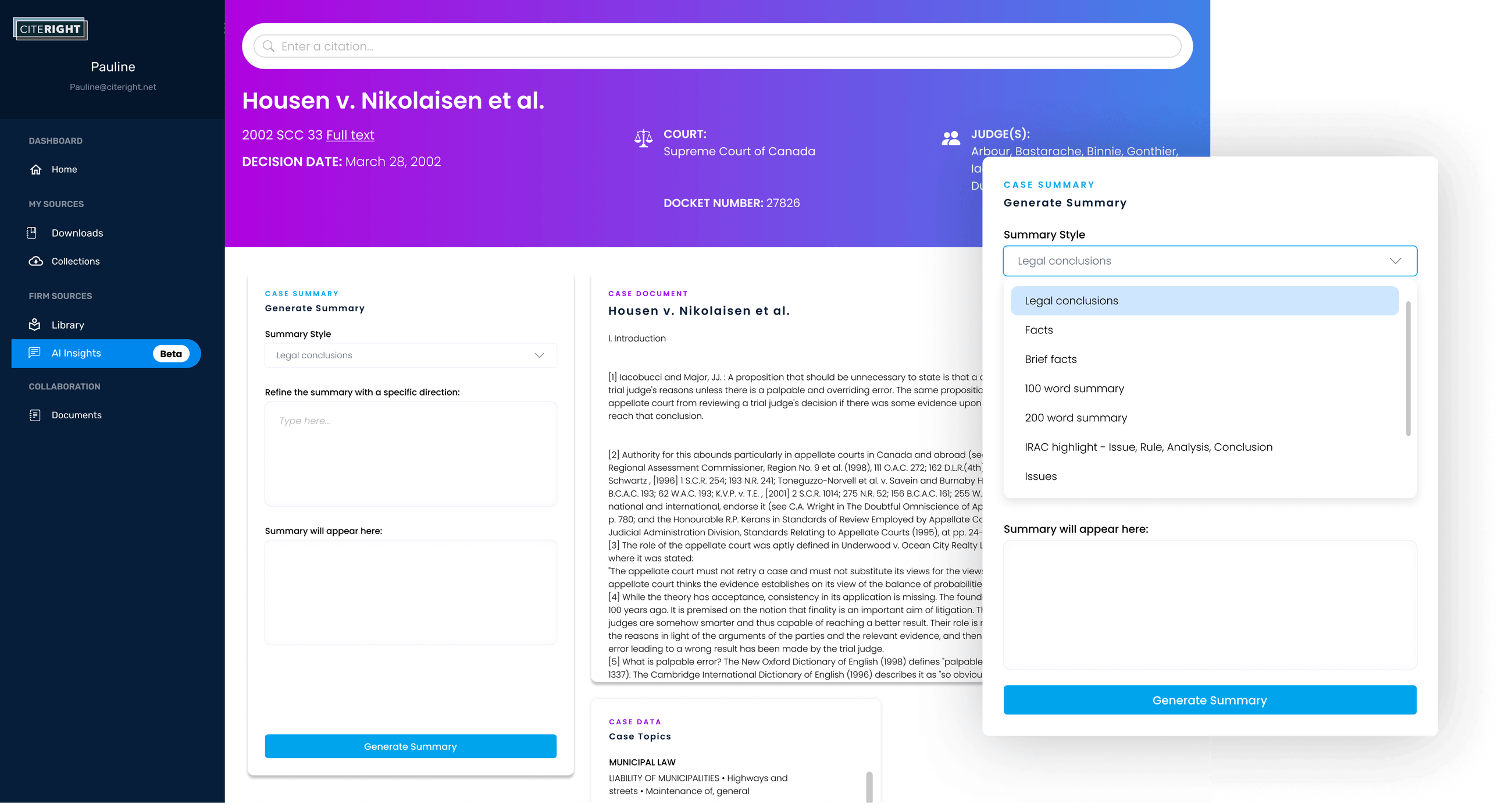
Task: Choose IRAC highlight summary option
Action: tap(1148, 447)
